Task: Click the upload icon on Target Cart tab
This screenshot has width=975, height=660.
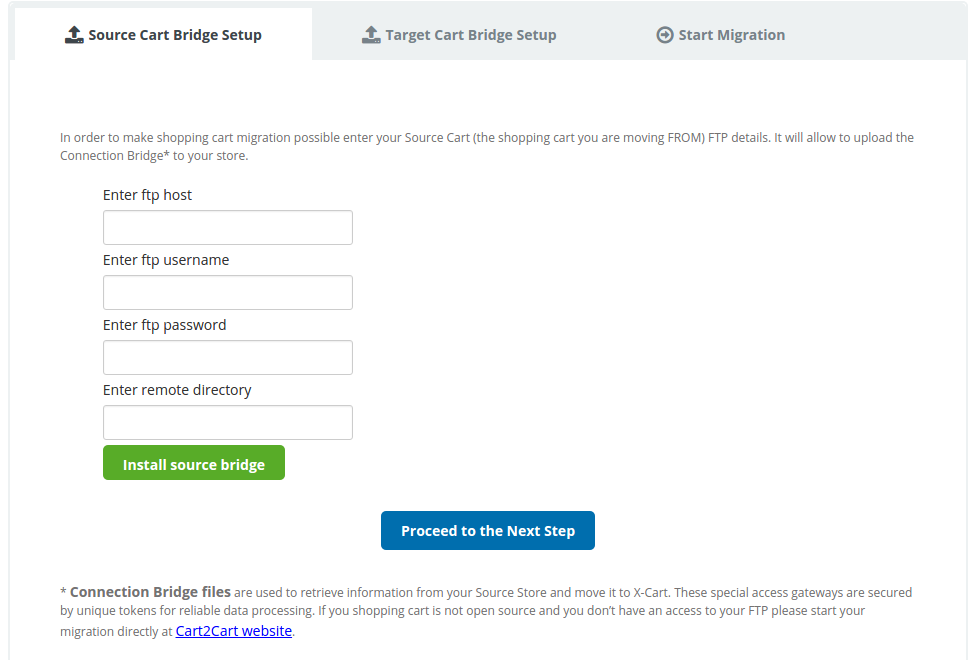Action: pyautogui.click(x=371, y=35)
